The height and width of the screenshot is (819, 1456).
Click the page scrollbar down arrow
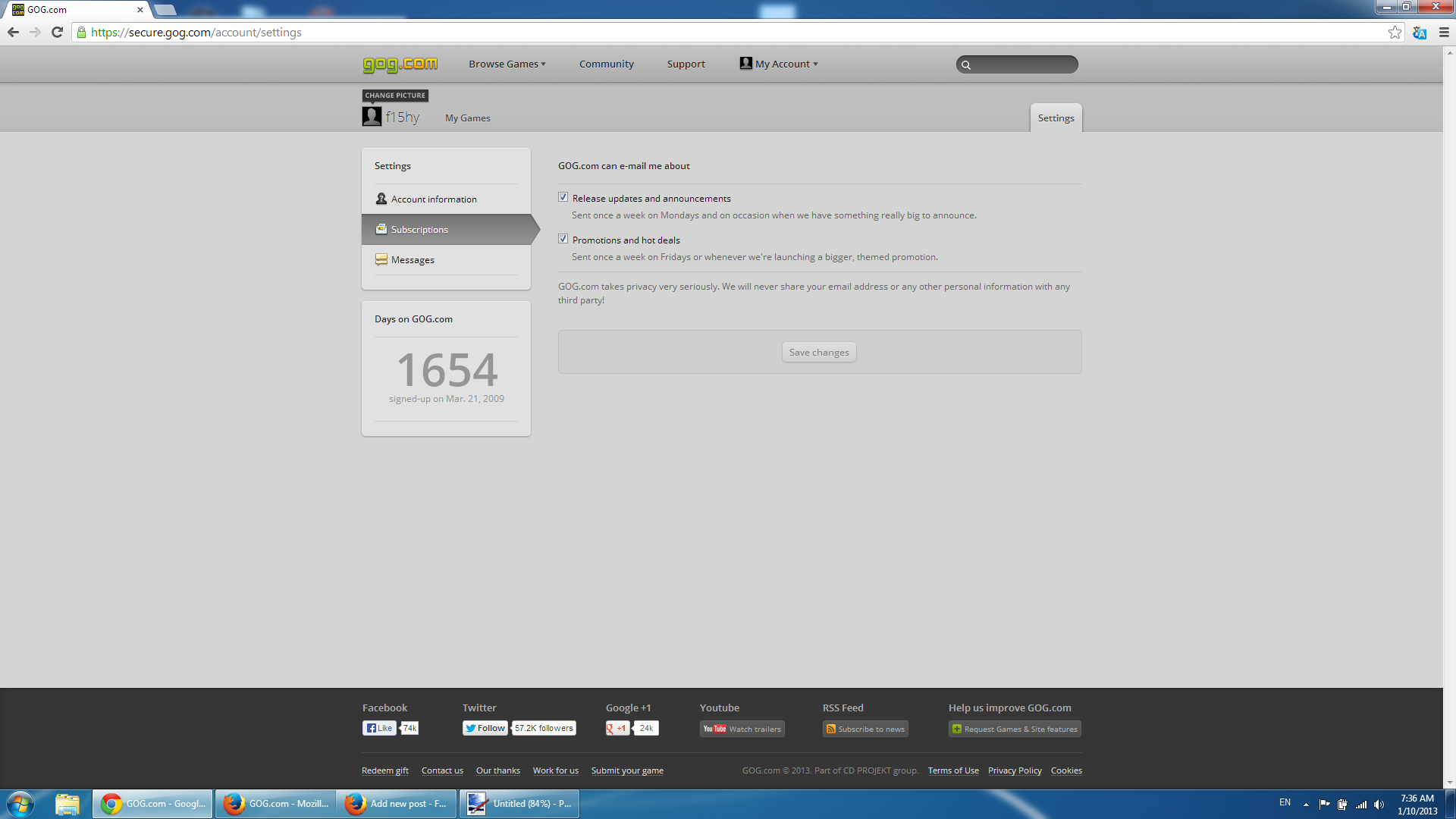1450,783
